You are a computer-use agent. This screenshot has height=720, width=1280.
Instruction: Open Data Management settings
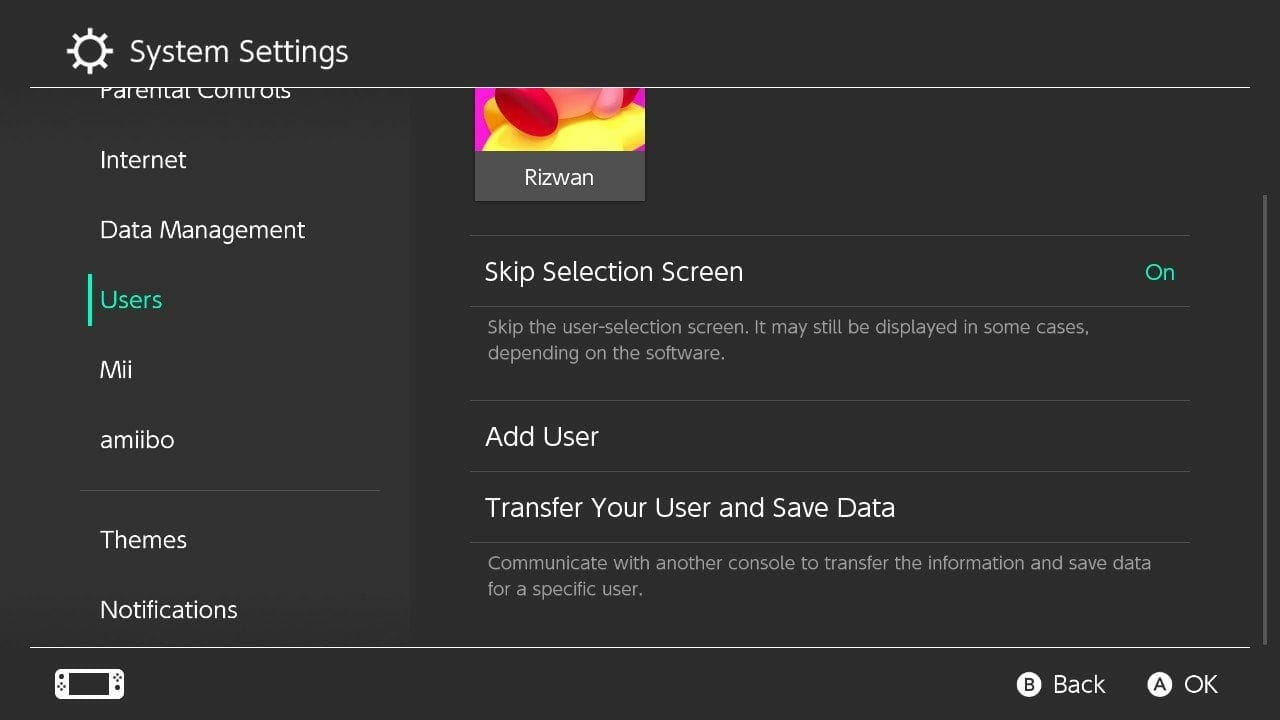[202, 230]
